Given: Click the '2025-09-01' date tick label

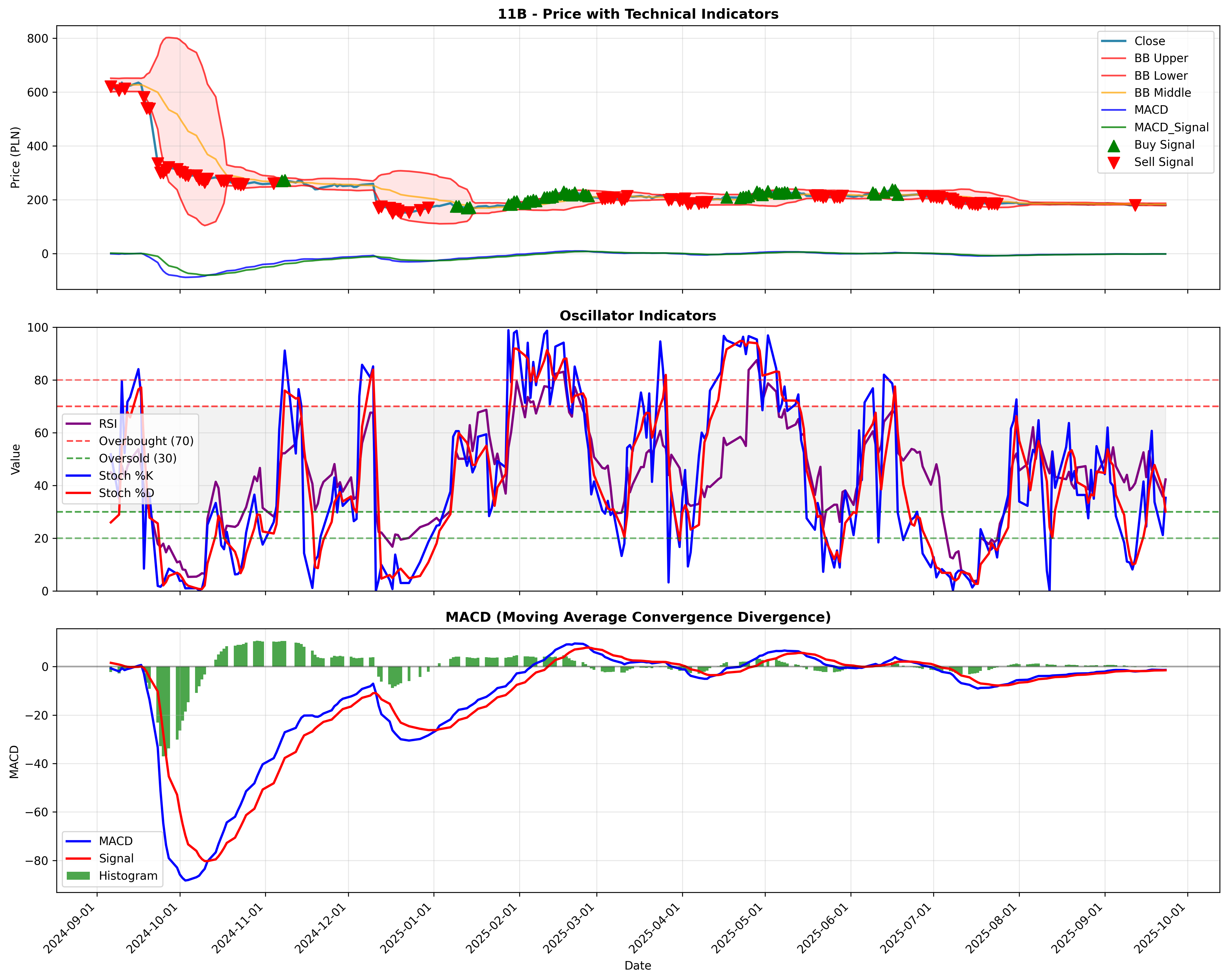Looking at the screenshot, I should (x=1078, y=928).
